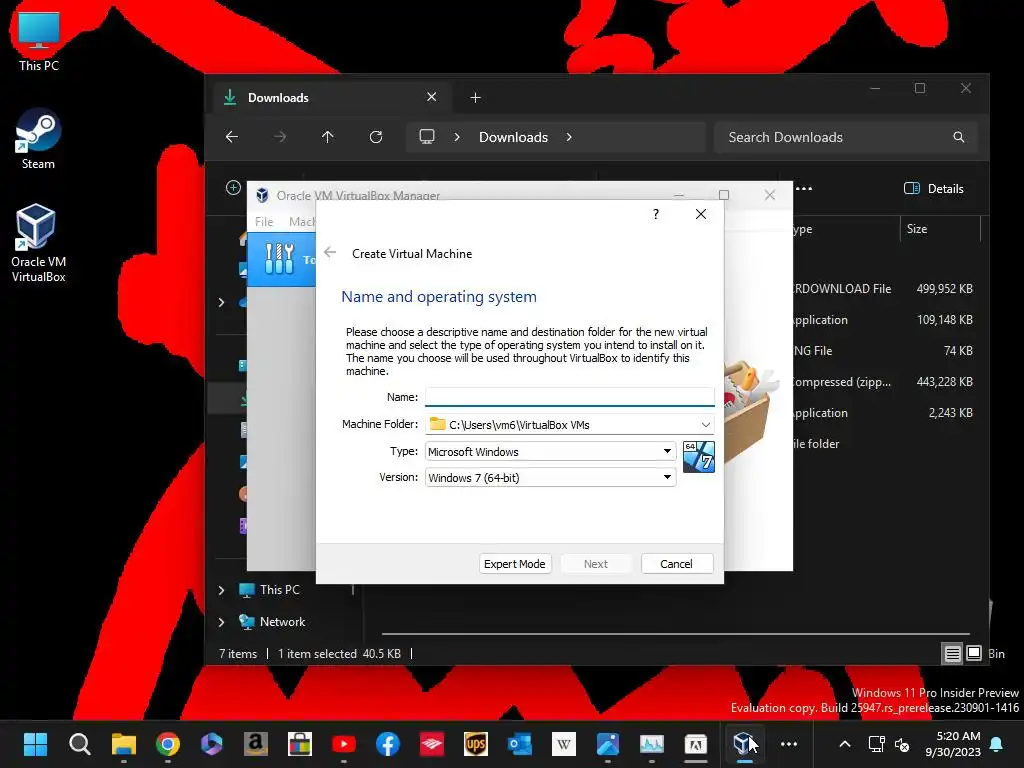
Task: Select the Compressed (zipp...) row, 443,228 KB
Action: (x=882, y=382)
